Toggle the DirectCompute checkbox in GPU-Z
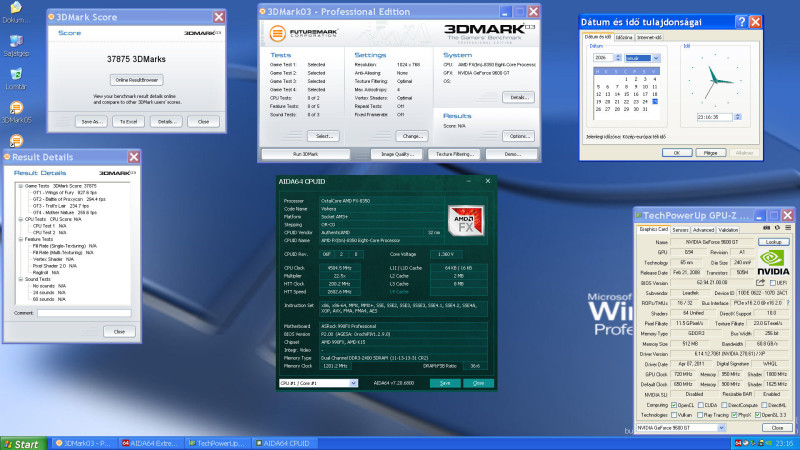Image resolution: width=800 pixels, height=450 pixels. tap(724, 405)
